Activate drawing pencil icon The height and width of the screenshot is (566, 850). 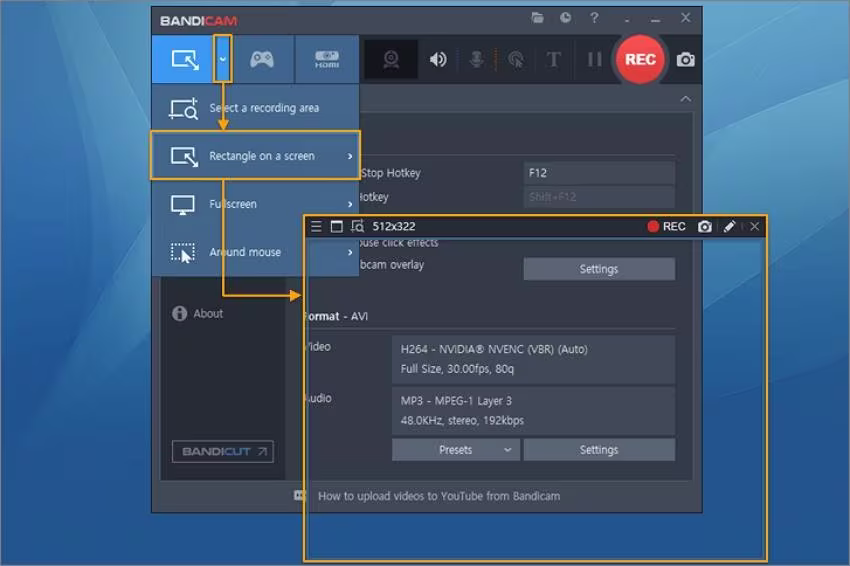tap(730, 227)
